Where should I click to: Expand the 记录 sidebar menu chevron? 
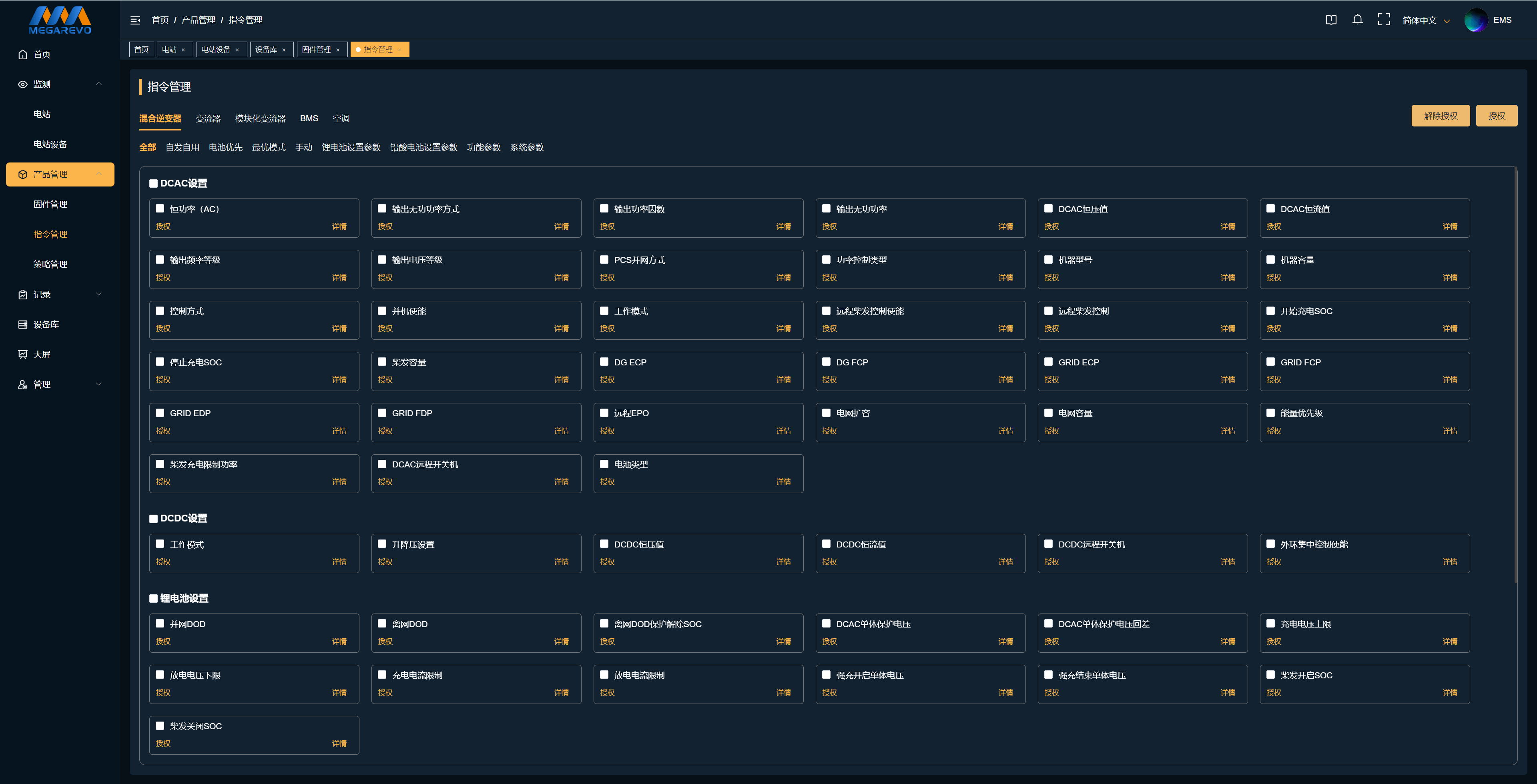click(99, 294)
